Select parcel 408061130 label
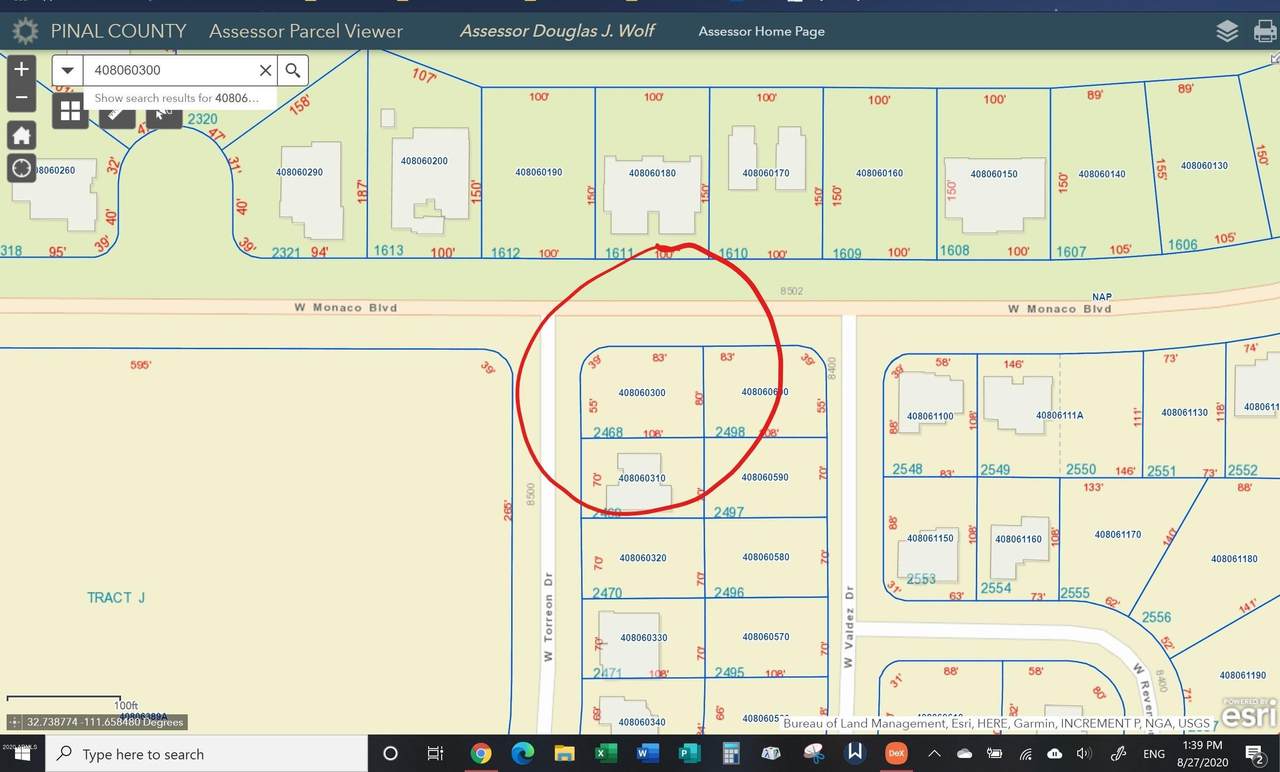The width and height of the screenshot is (1280, 772). [x=1185, y=412]
